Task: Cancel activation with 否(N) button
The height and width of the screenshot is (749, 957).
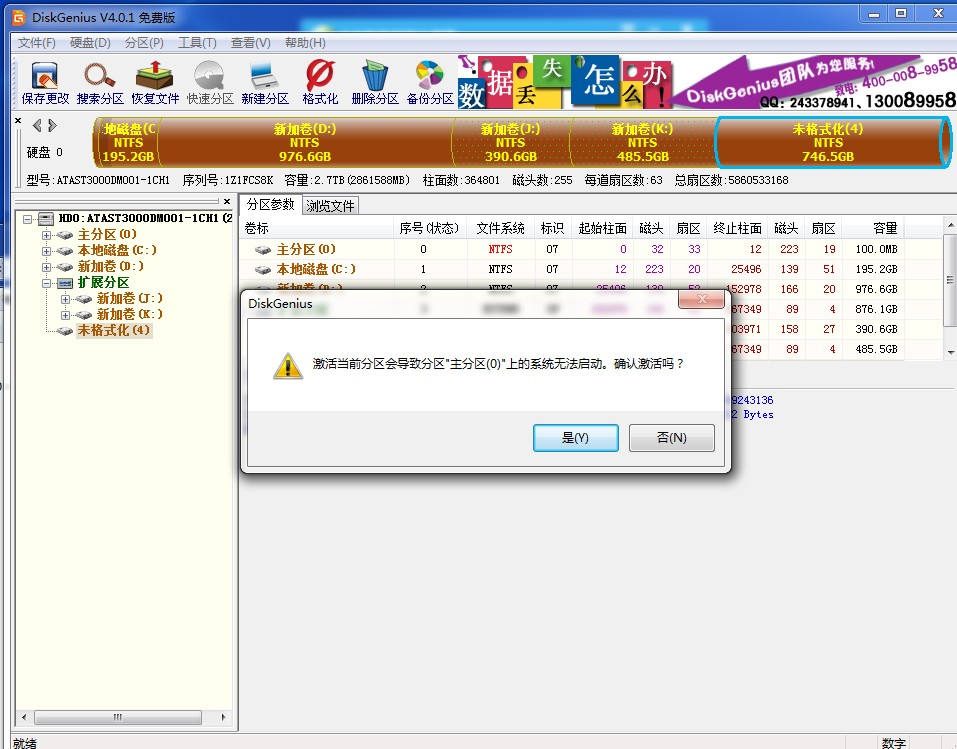Action: [x=671, y=438]
